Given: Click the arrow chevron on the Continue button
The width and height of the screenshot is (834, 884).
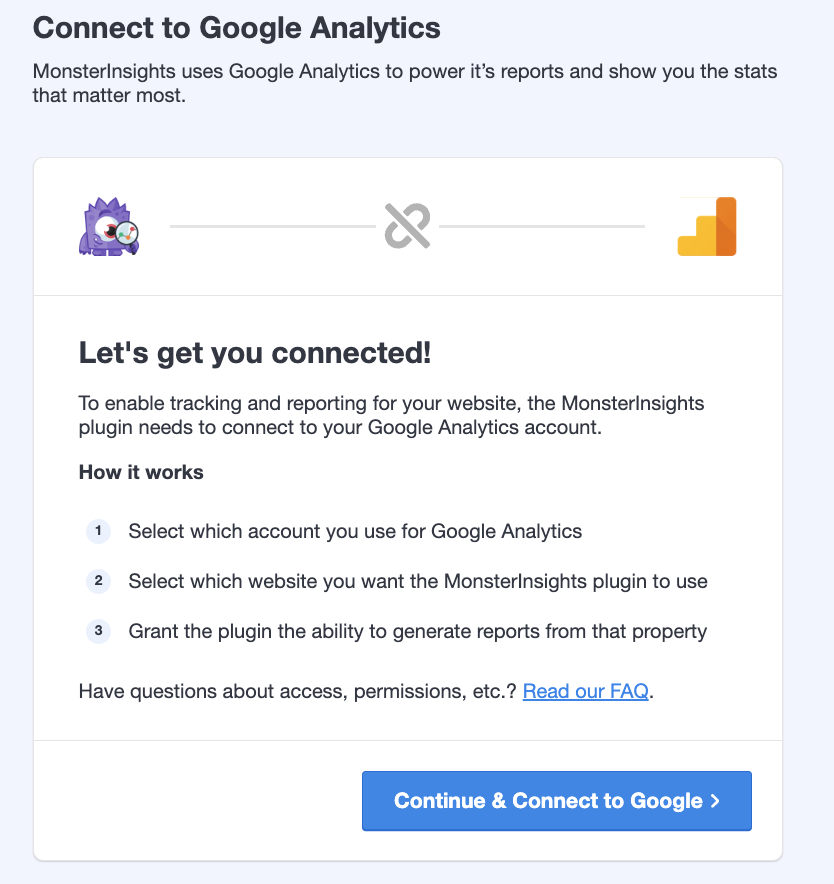Looking at the screenshot, I should point(714,801).
